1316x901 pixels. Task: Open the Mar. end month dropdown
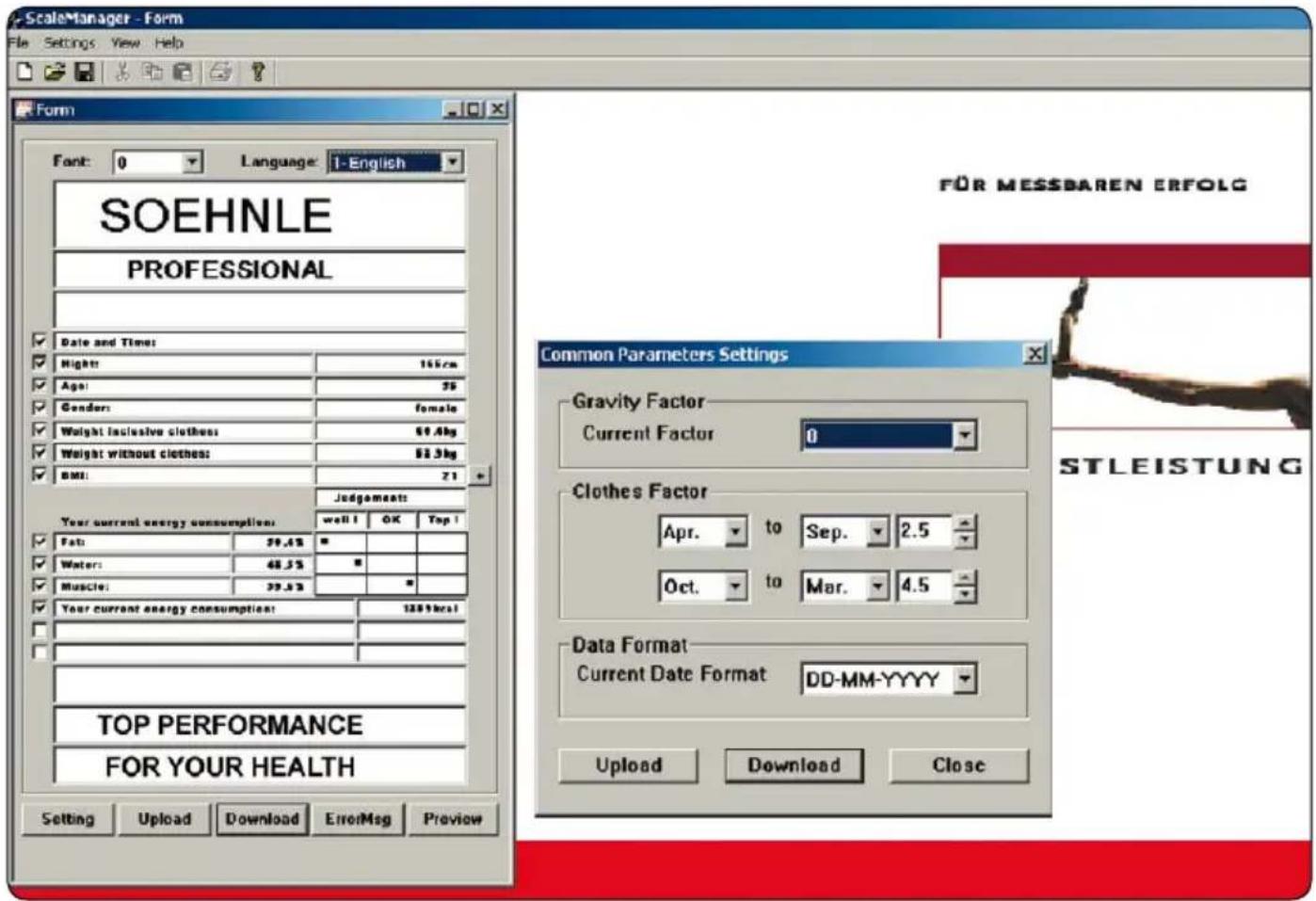pyautogui.click(x=877, y=587)
